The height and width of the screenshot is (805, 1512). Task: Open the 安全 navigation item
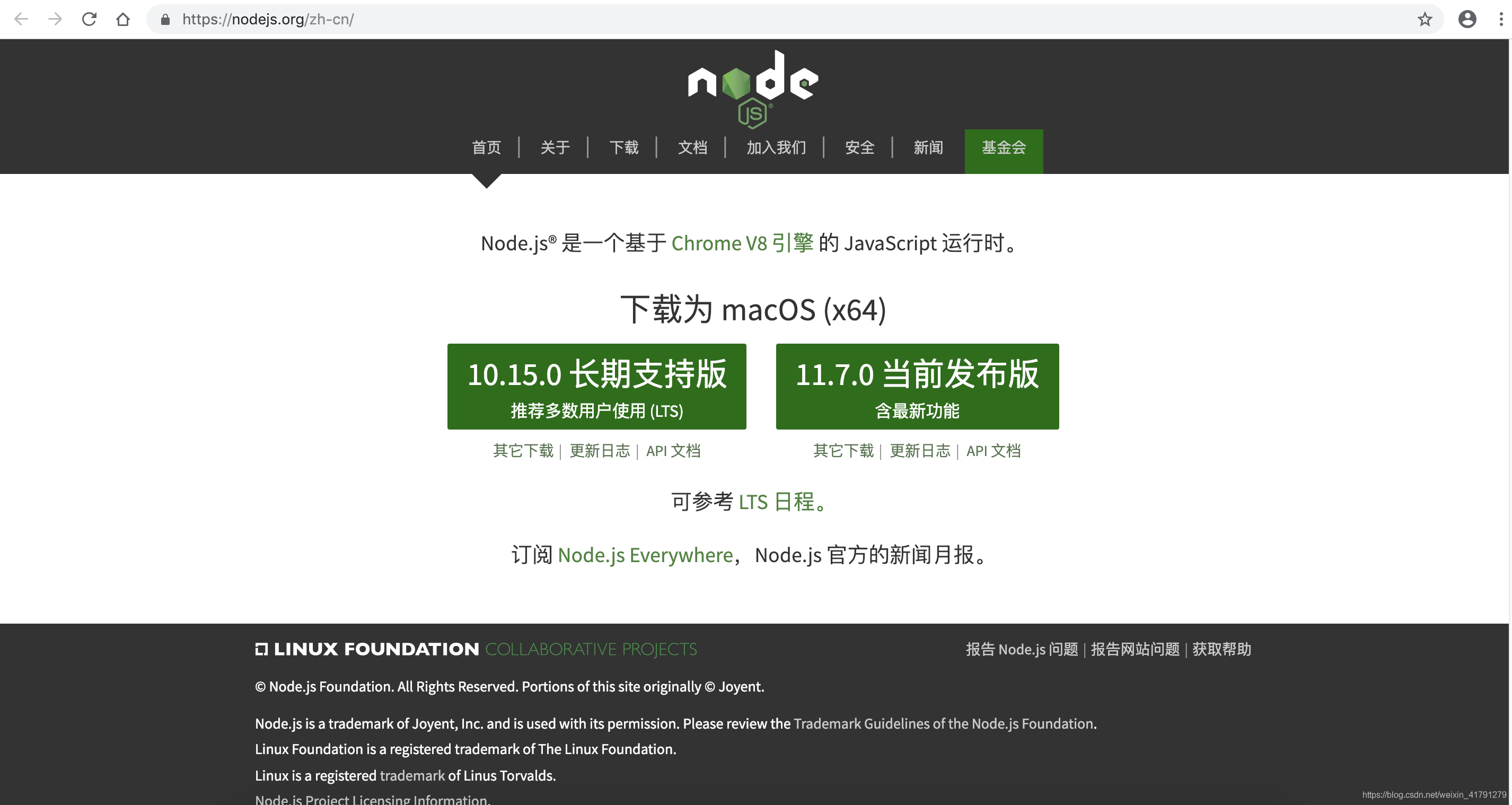[x=859, y=147]
